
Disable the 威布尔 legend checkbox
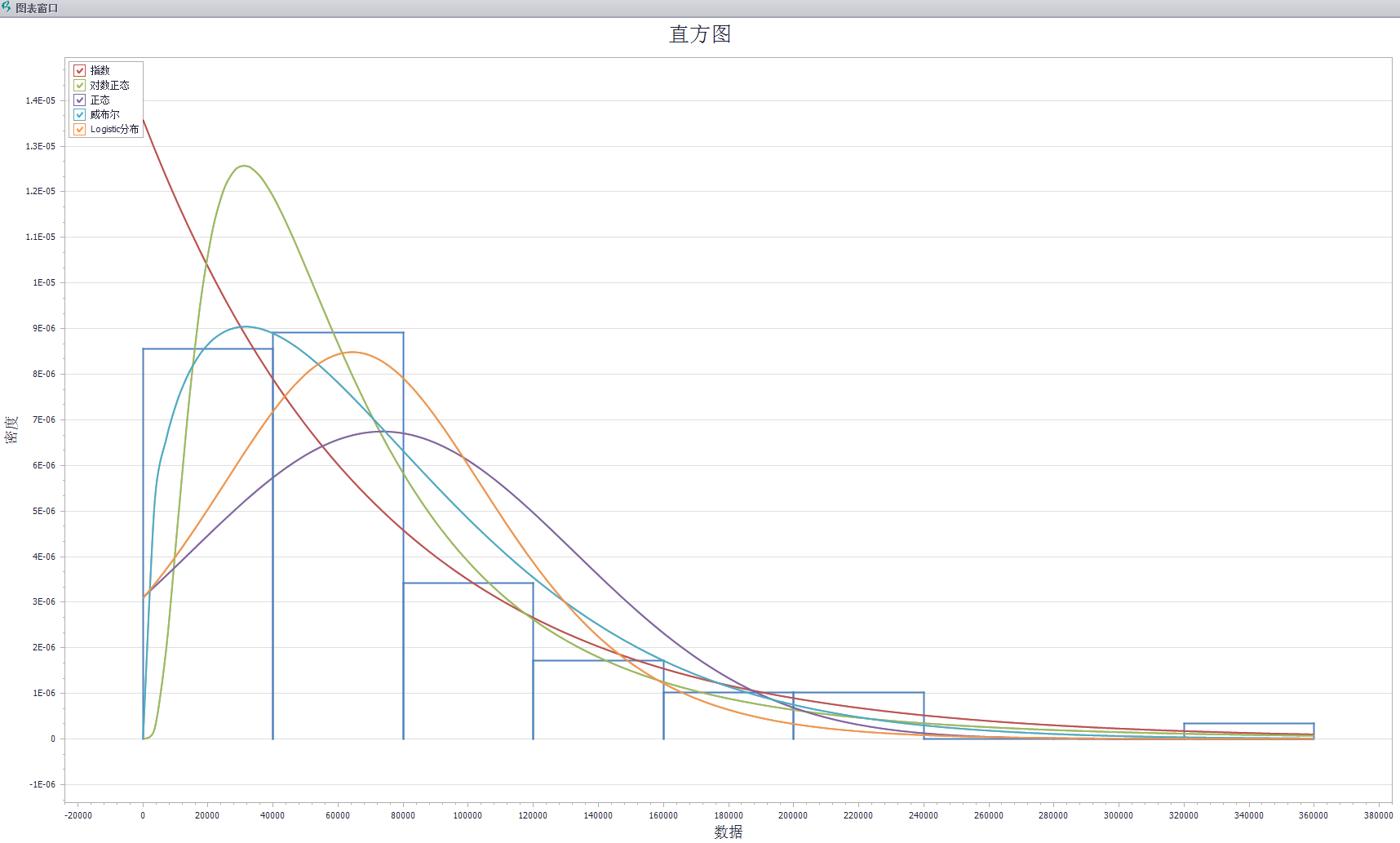pyautogui.click(x=80, y=115)
